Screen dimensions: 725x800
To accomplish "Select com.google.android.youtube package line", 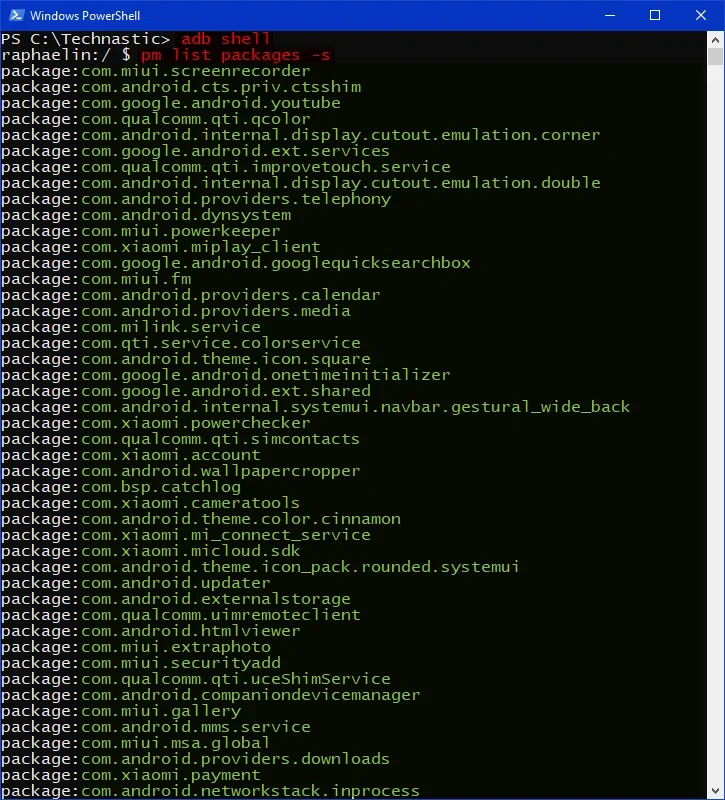I will 171,103.
